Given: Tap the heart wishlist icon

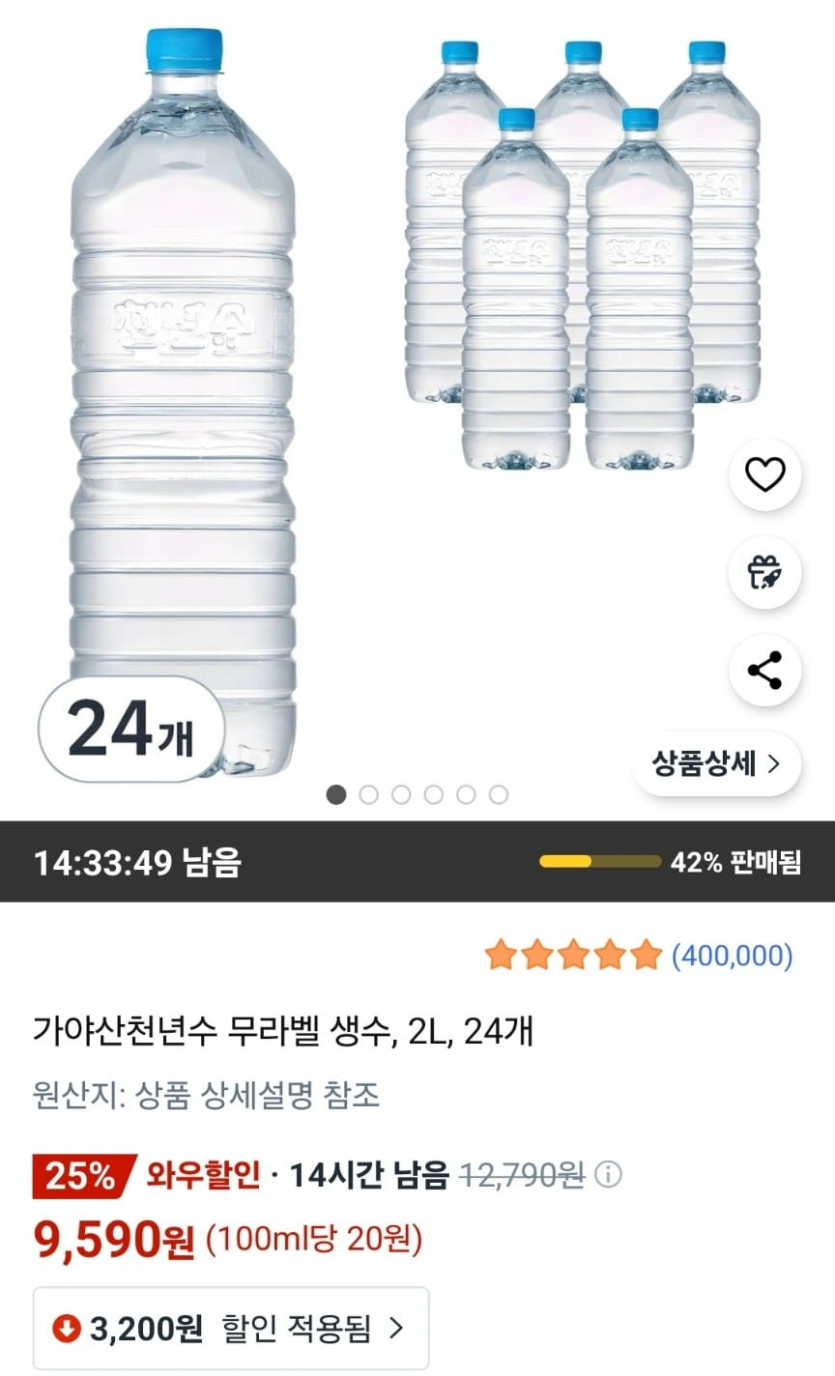Looking at the screenshot, I should (x=765, y=475).
